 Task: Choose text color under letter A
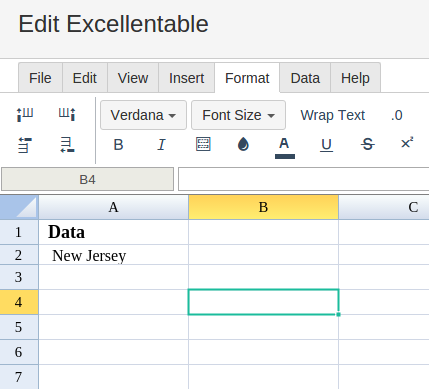pos(284,148)
